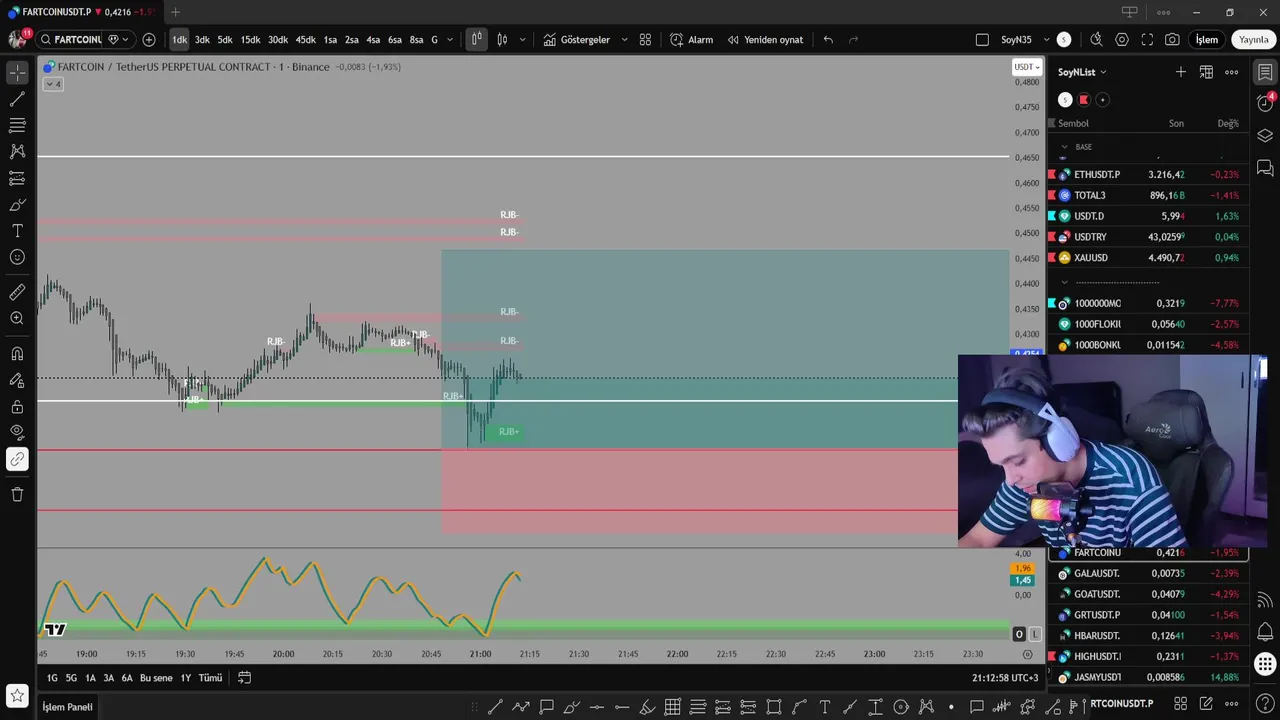Select the JASMYUSDT watchlist row

(1147, 677)
